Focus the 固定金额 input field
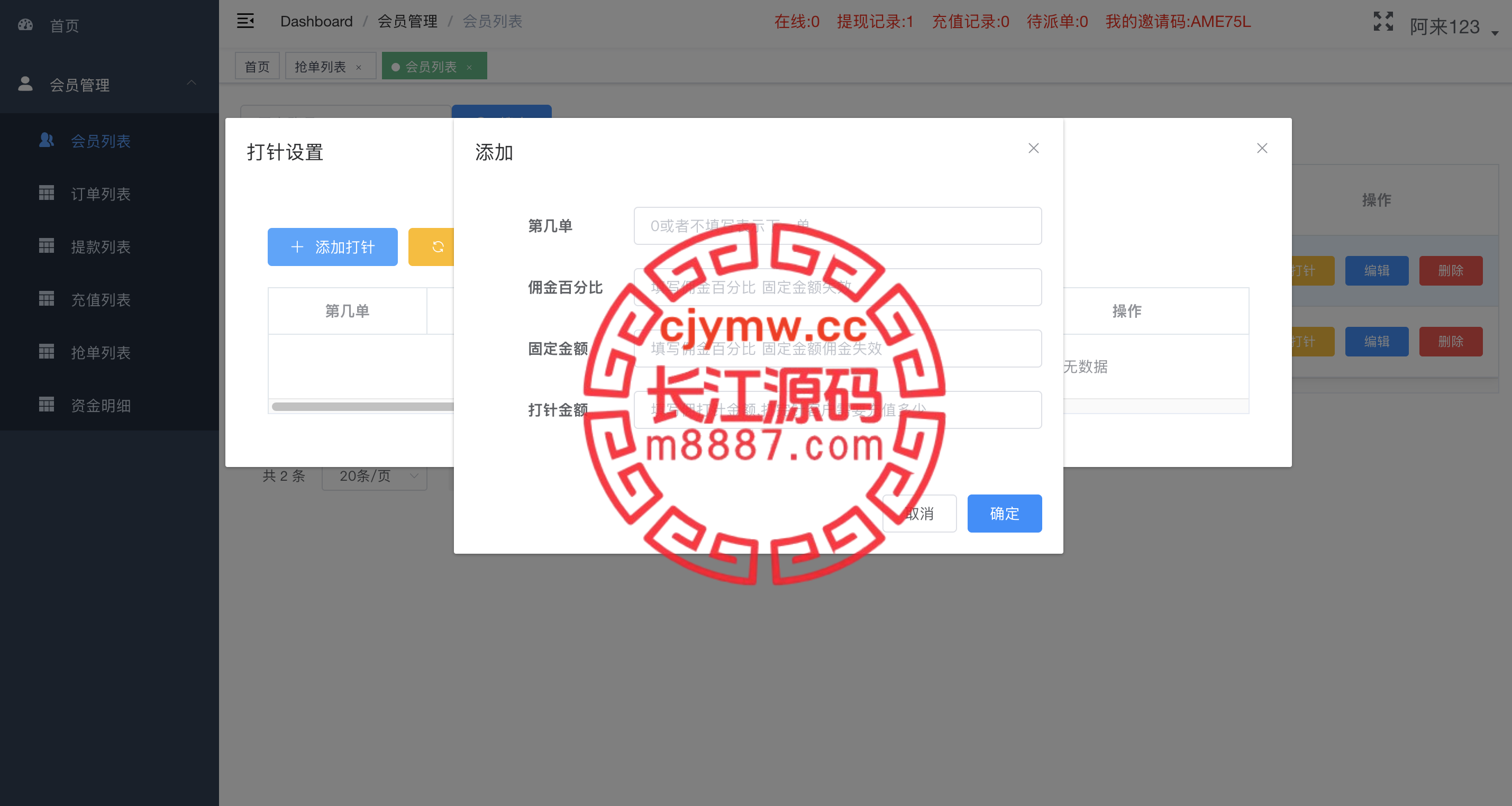The image size is (1512, 806). tap(837, 349)
